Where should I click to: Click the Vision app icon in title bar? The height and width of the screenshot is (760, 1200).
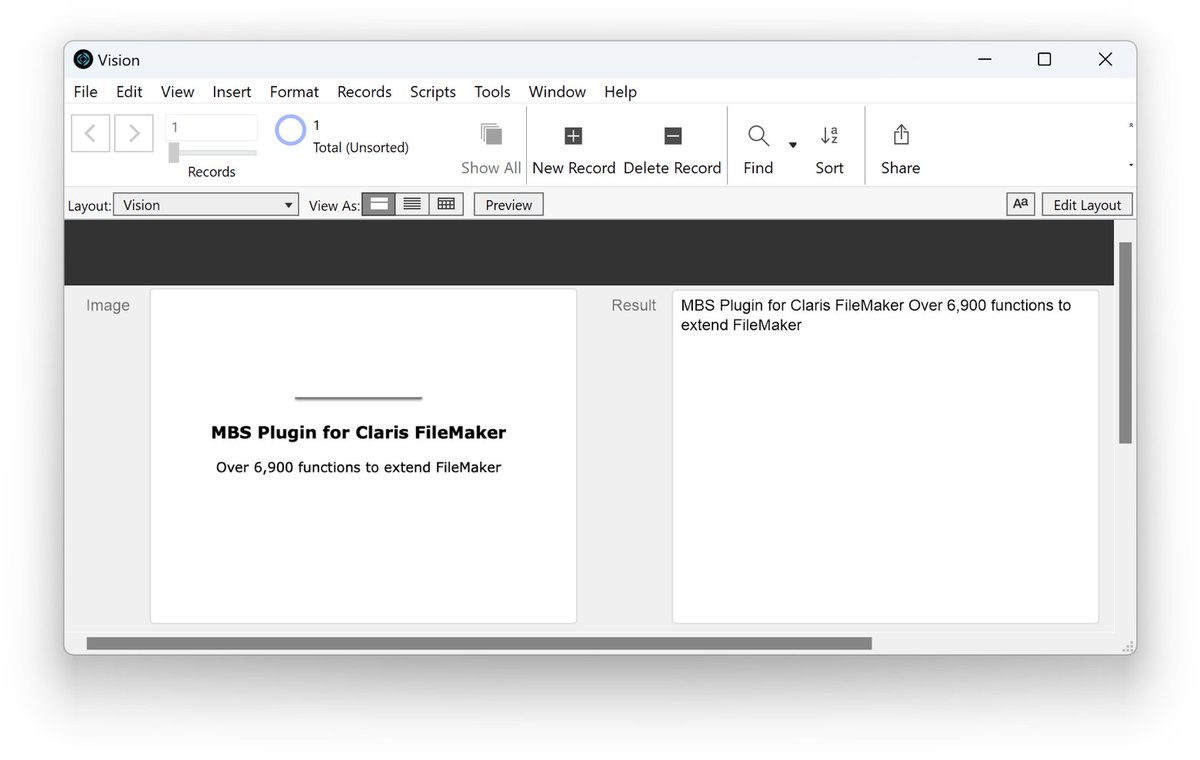coord(83,60)
